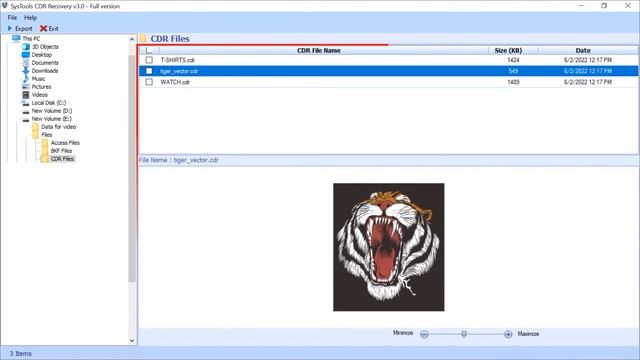The width and height of the screenshot is (640, 360).
Task: Click the Minimize zoom label
Action: coord(403,333)
